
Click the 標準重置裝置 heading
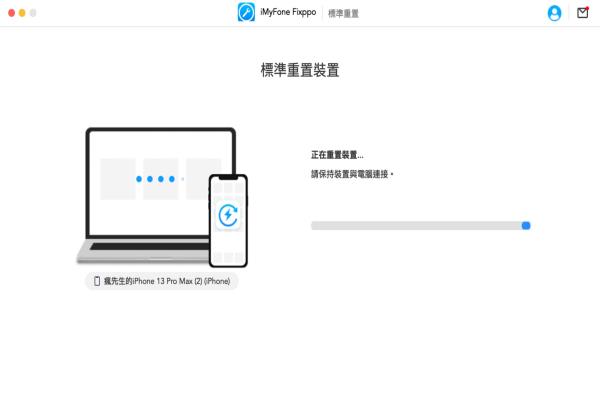coord(300,70)
